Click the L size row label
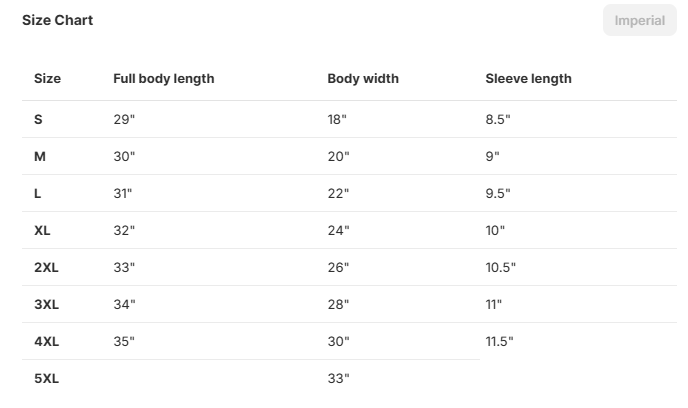Image resolution: width=688 pixels, height=408 pixels. (38, 193)
